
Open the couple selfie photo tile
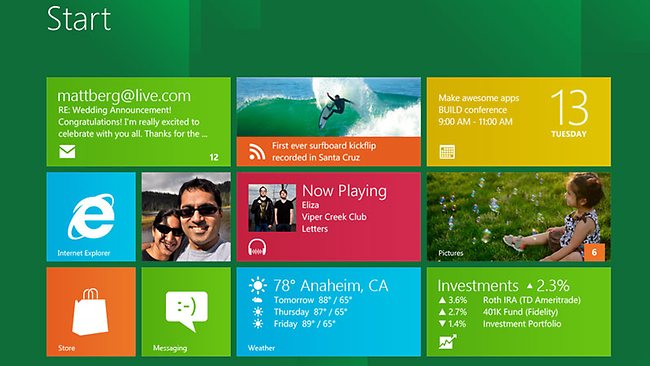click(186, 217)
